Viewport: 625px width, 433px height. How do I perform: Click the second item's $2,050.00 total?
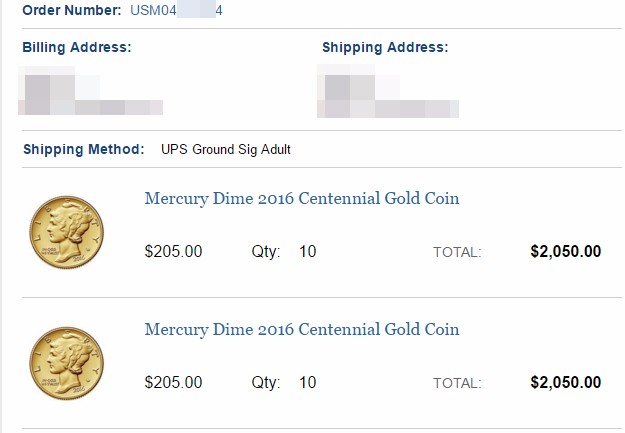click(566, 383)
